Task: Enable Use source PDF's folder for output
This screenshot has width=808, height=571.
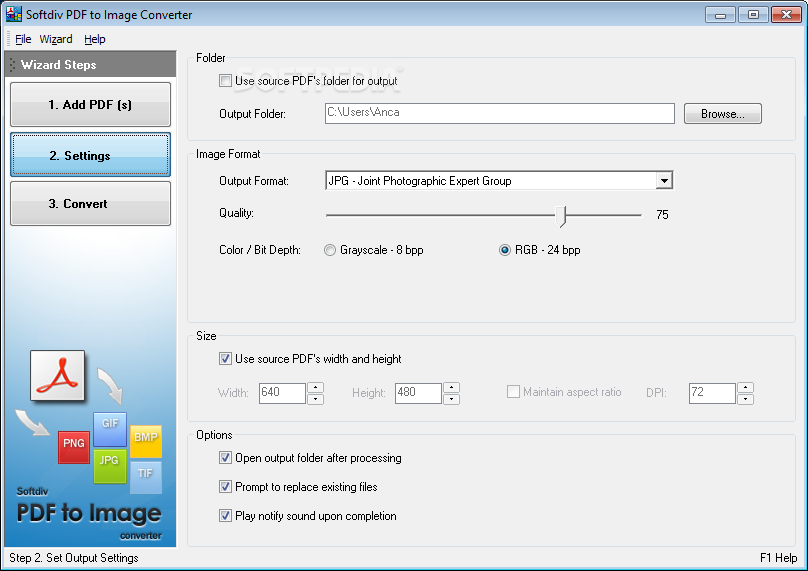Action: tap(225, 80)
